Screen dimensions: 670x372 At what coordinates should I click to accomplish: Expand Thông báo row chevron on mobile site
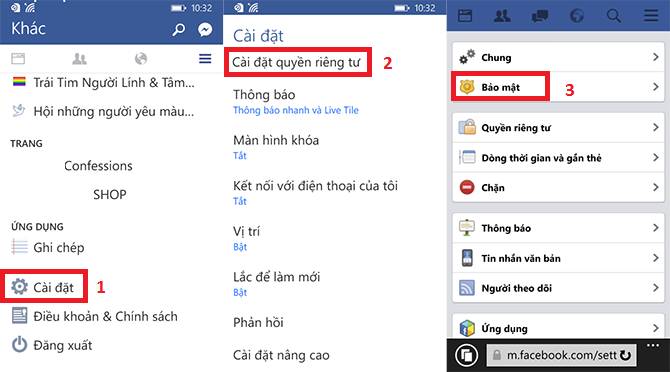coord(655,228)
